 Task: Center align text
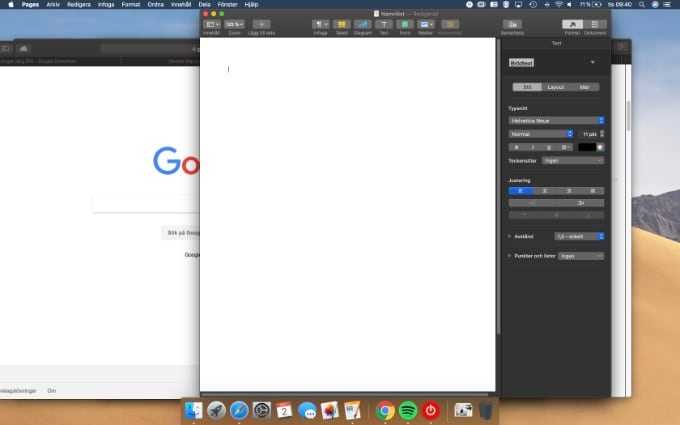click(x=545, y=191)
